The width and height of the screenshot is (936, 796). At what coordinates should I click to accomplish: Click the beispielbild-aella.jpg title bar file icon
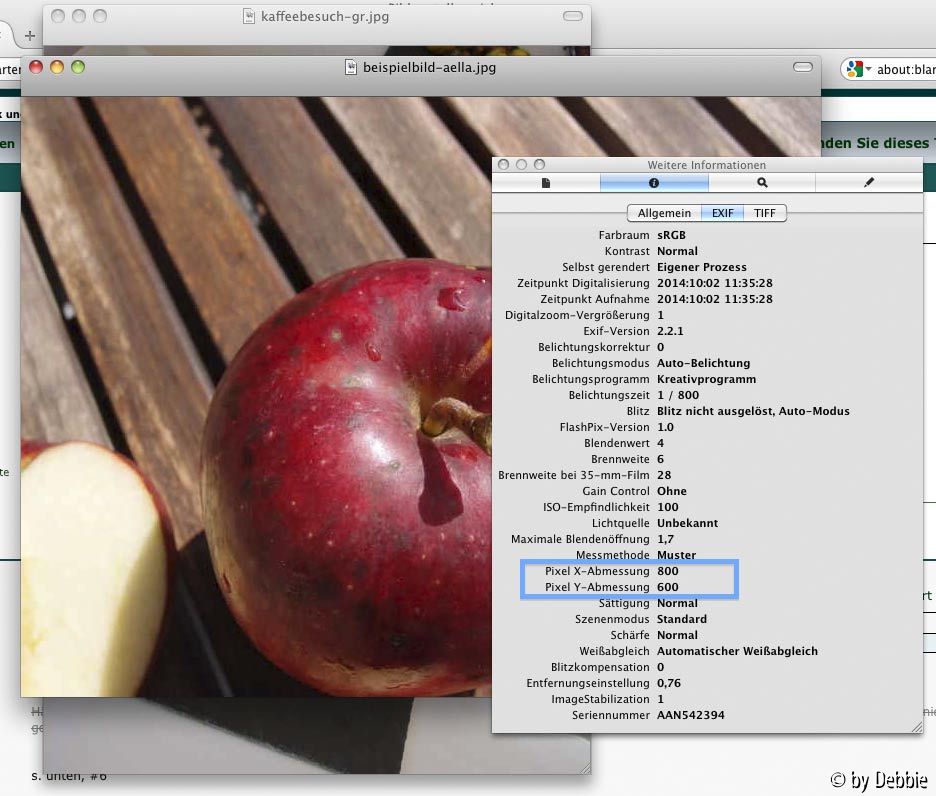351,68
